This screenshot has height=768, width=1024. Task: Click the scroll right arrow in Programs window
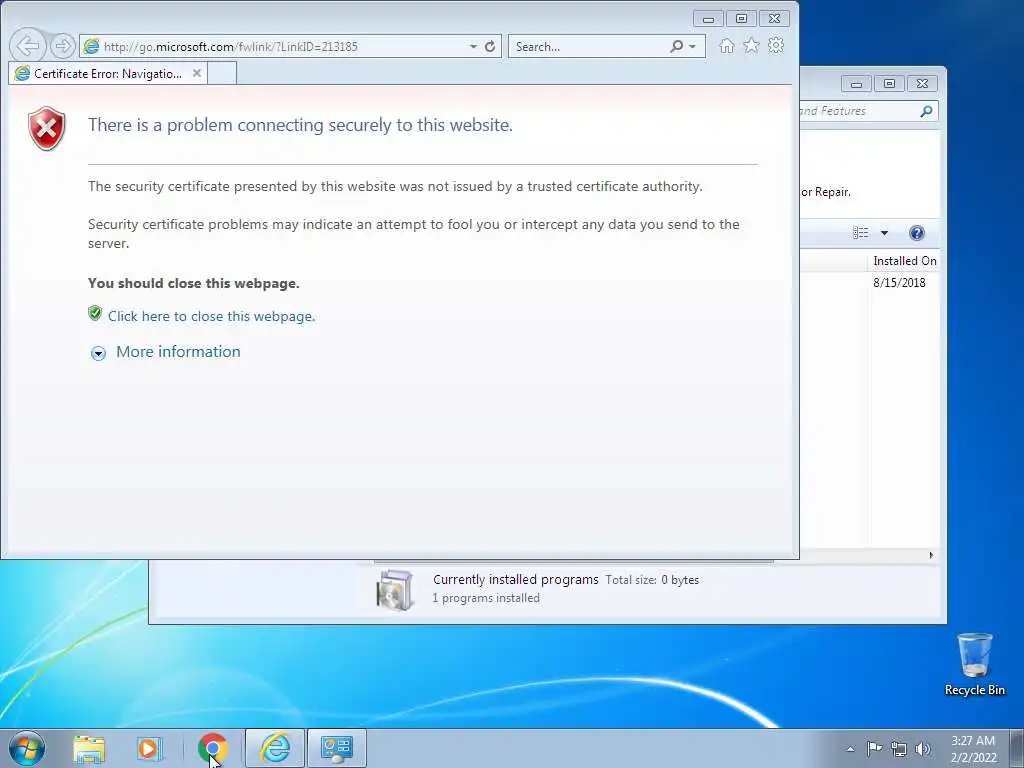(931, 555)
